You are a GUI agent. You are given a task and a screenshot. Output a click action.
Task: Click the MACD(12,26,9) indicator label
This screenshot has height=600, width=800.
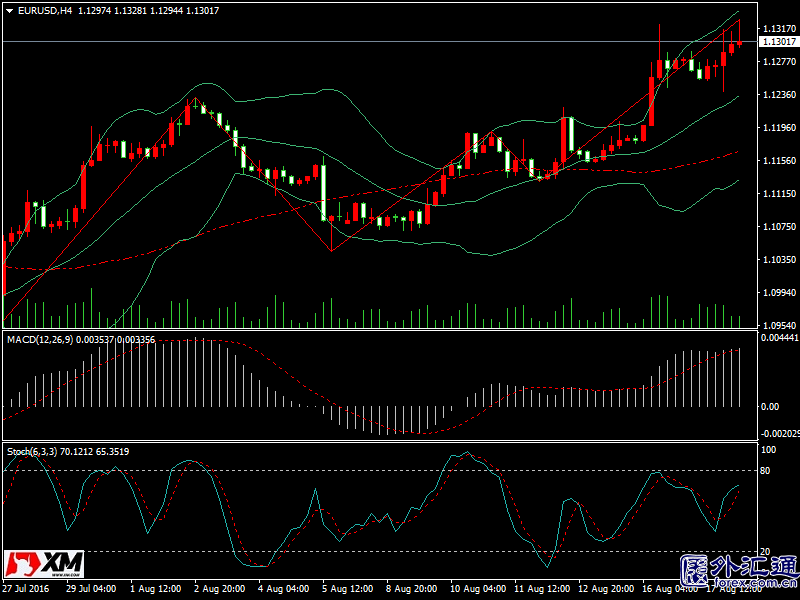point(40,340)
